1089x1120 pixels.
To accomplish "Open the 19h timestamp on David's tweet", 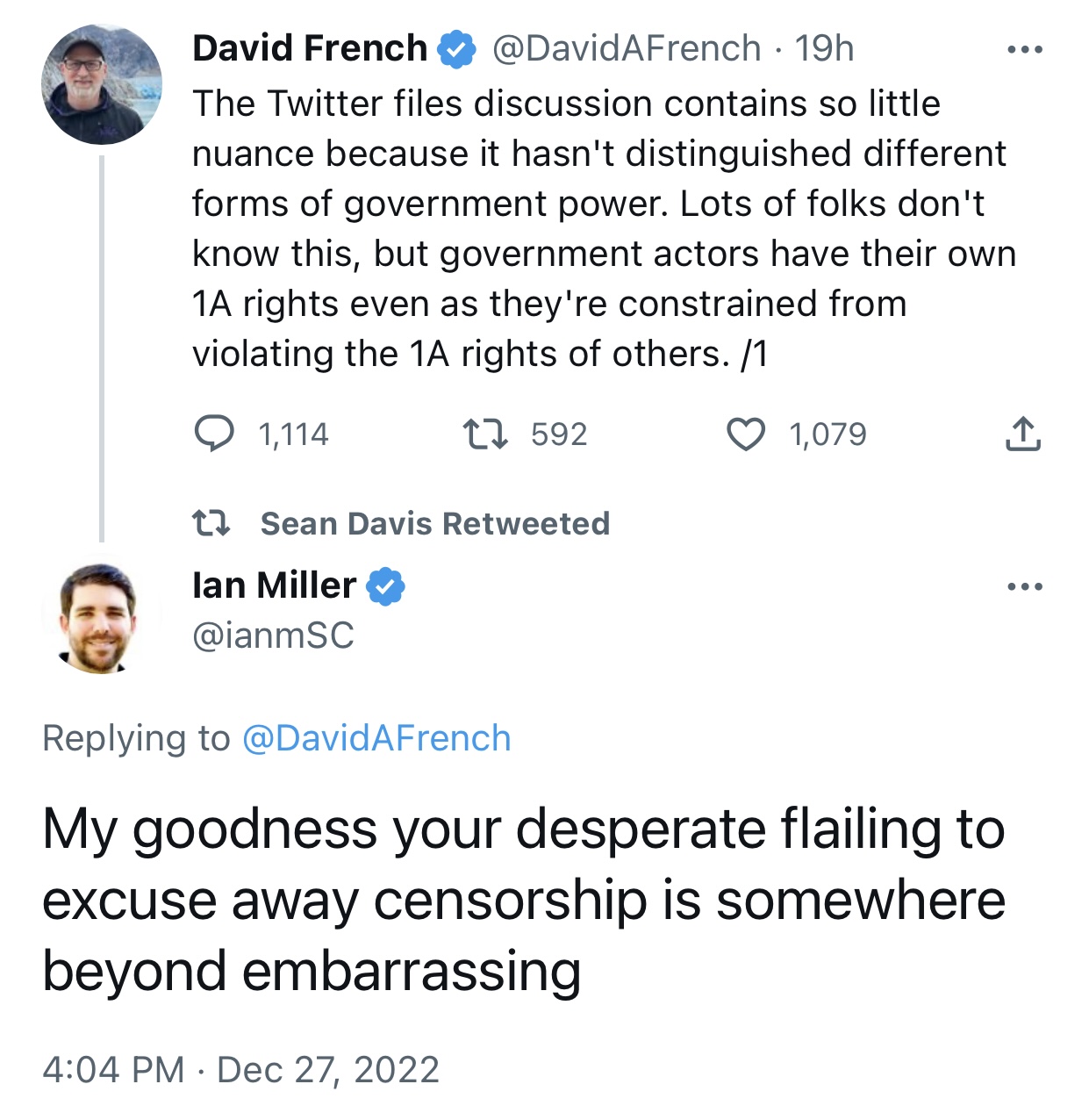I will coord(824,48).
